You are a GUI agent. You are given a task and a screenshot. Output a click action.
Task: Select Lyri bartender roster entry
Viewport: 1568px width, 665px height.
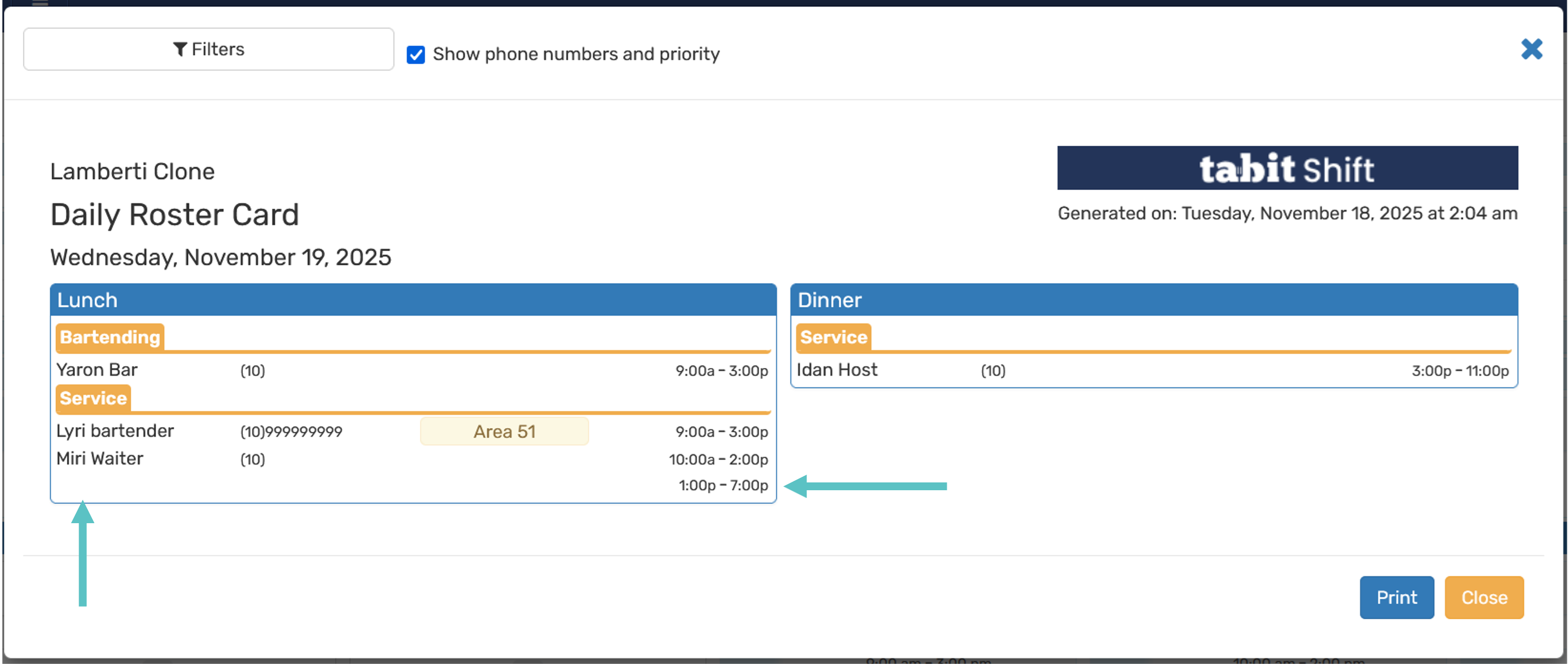(x=412, y=432)
